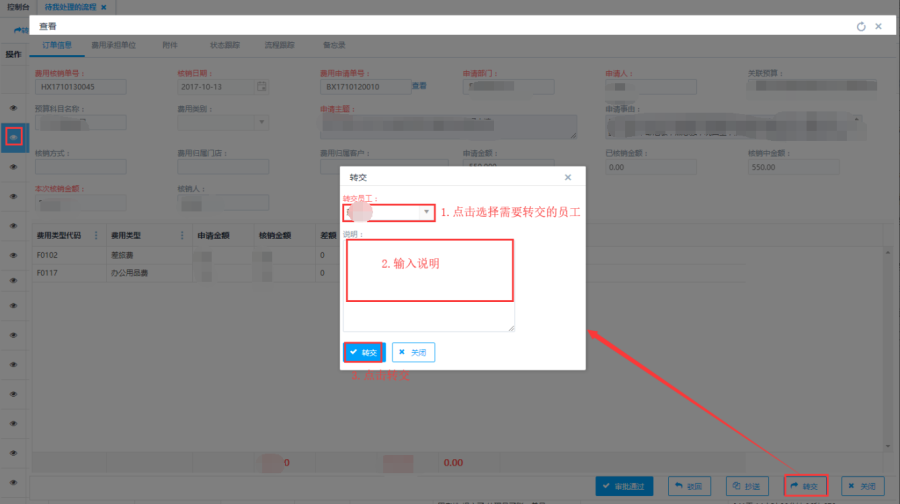Confirm transfer with blue 转交 button
900x504 pixels.
pyautogui.click(x=364, y=352)
